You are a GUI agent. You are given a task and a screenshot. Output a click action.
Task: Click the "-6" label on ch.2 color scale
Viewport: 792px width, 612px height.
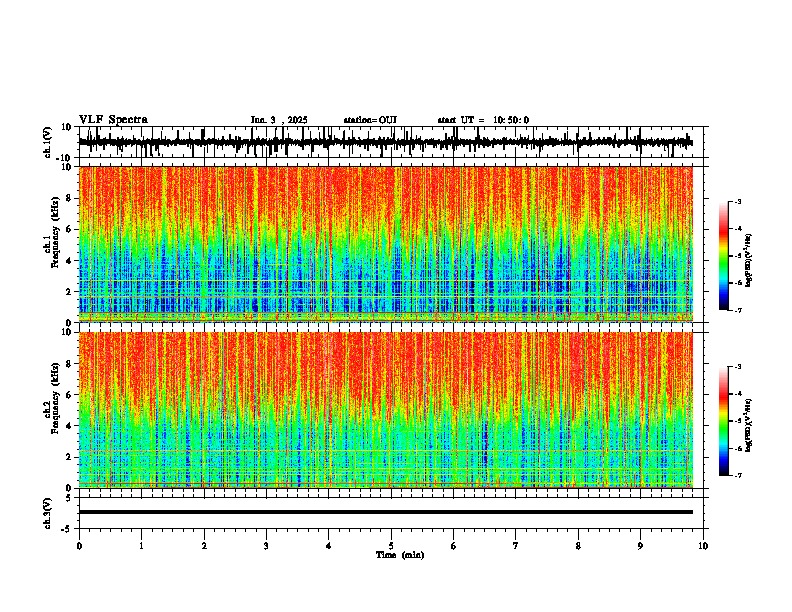coord(738,448)
